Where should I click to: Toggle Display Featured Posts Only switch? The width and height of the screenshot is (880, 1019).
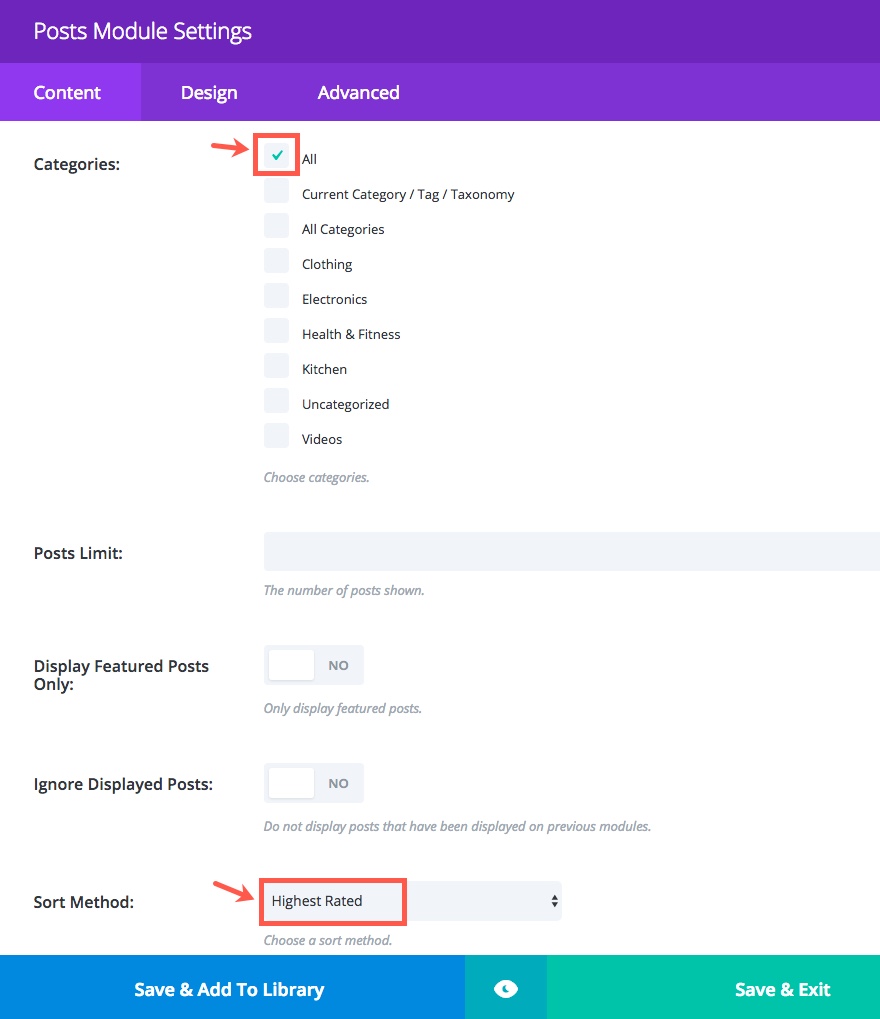(313, 665)
